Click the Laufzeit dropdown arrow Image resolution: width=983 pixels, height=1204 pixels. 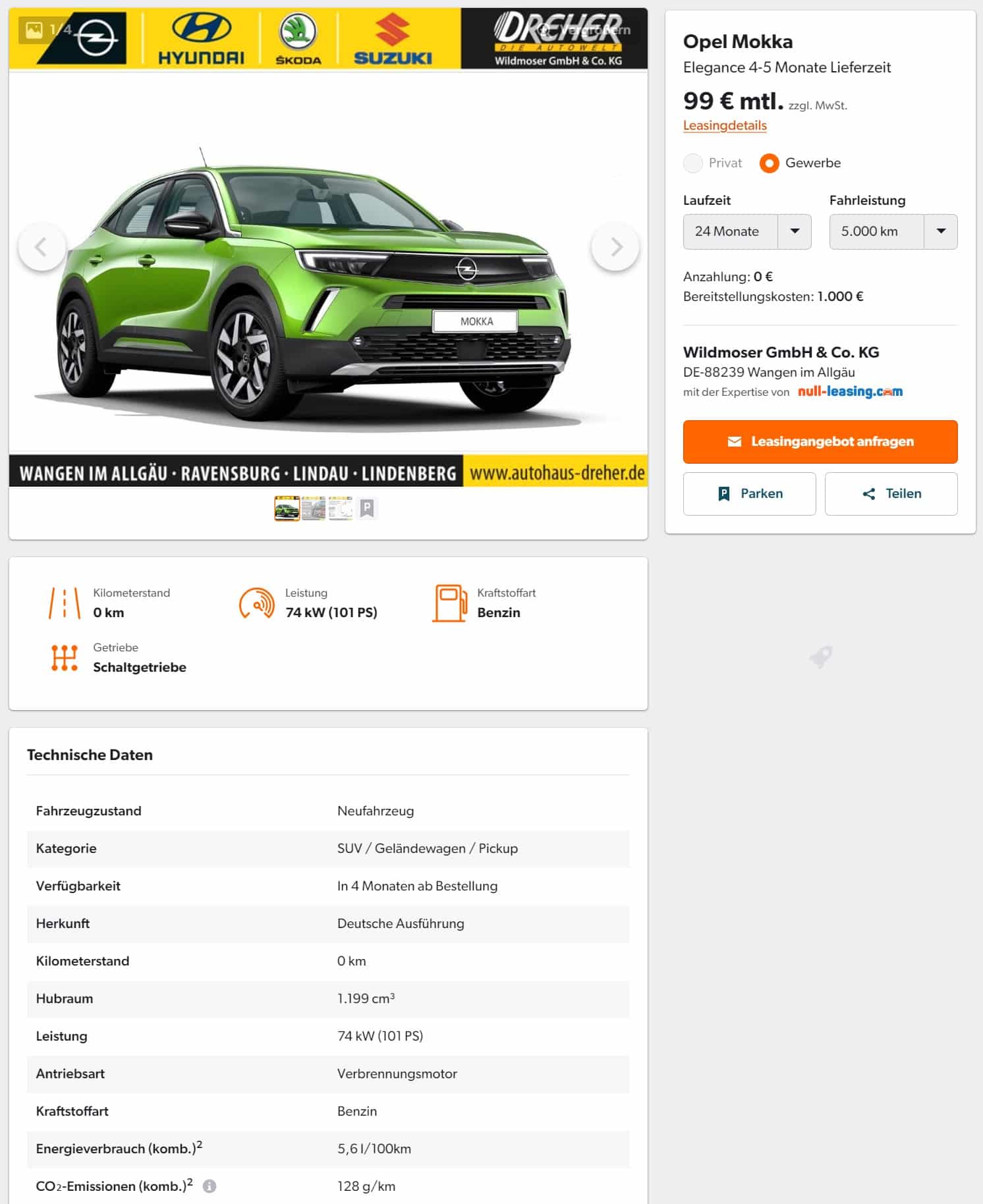click(795, 232)
